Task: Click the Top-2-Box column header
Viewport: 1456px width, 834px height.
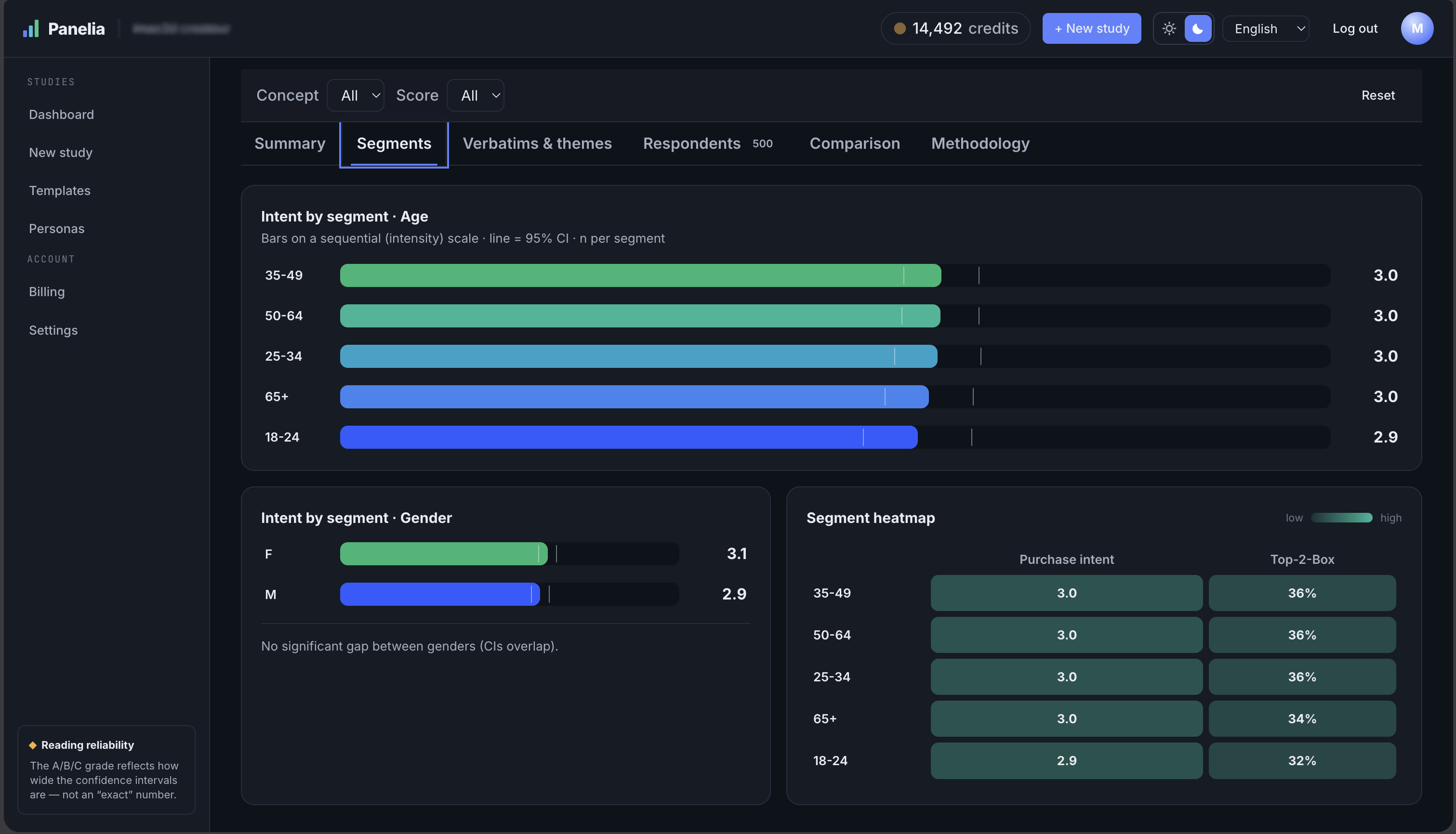Action: click(1302, 560)
